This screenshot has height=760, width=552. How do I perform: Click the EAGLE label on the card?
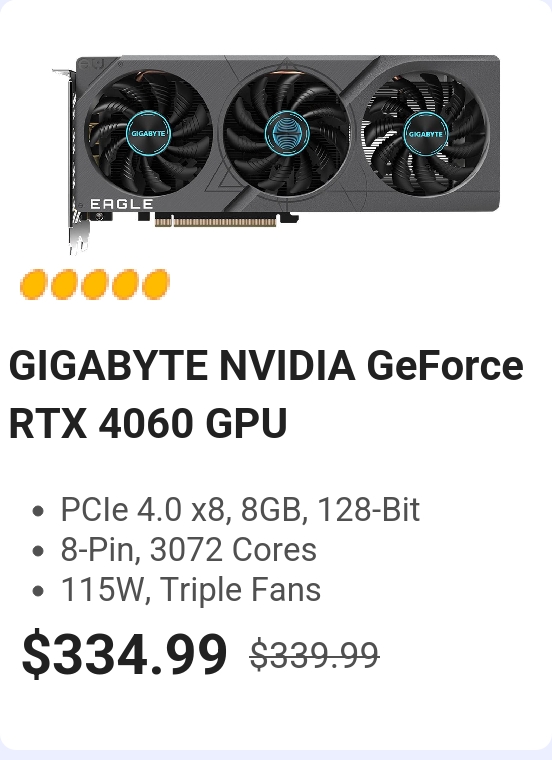tap(122, 204)
